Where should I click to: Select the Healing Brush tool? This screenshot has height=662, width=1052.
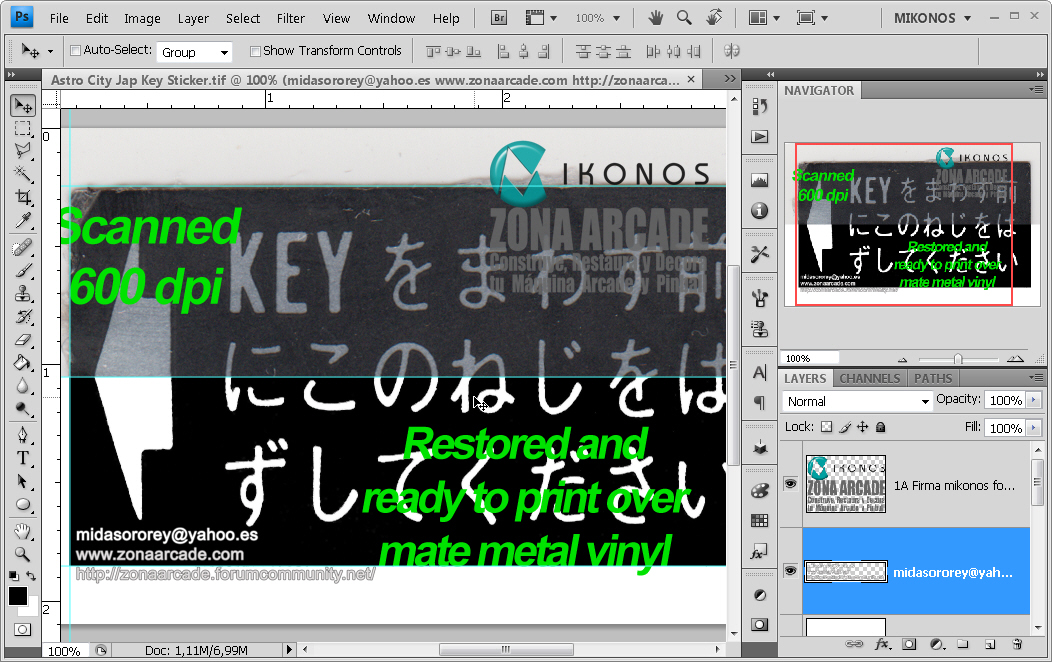point(22,249)
